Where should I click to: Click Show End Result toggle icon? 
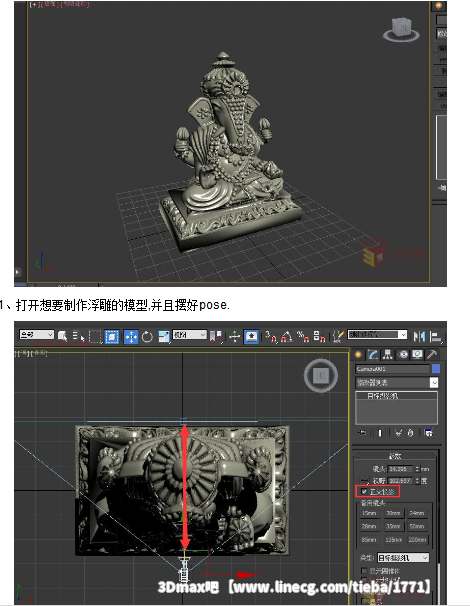pyautogui.click(x=380, y=433)
